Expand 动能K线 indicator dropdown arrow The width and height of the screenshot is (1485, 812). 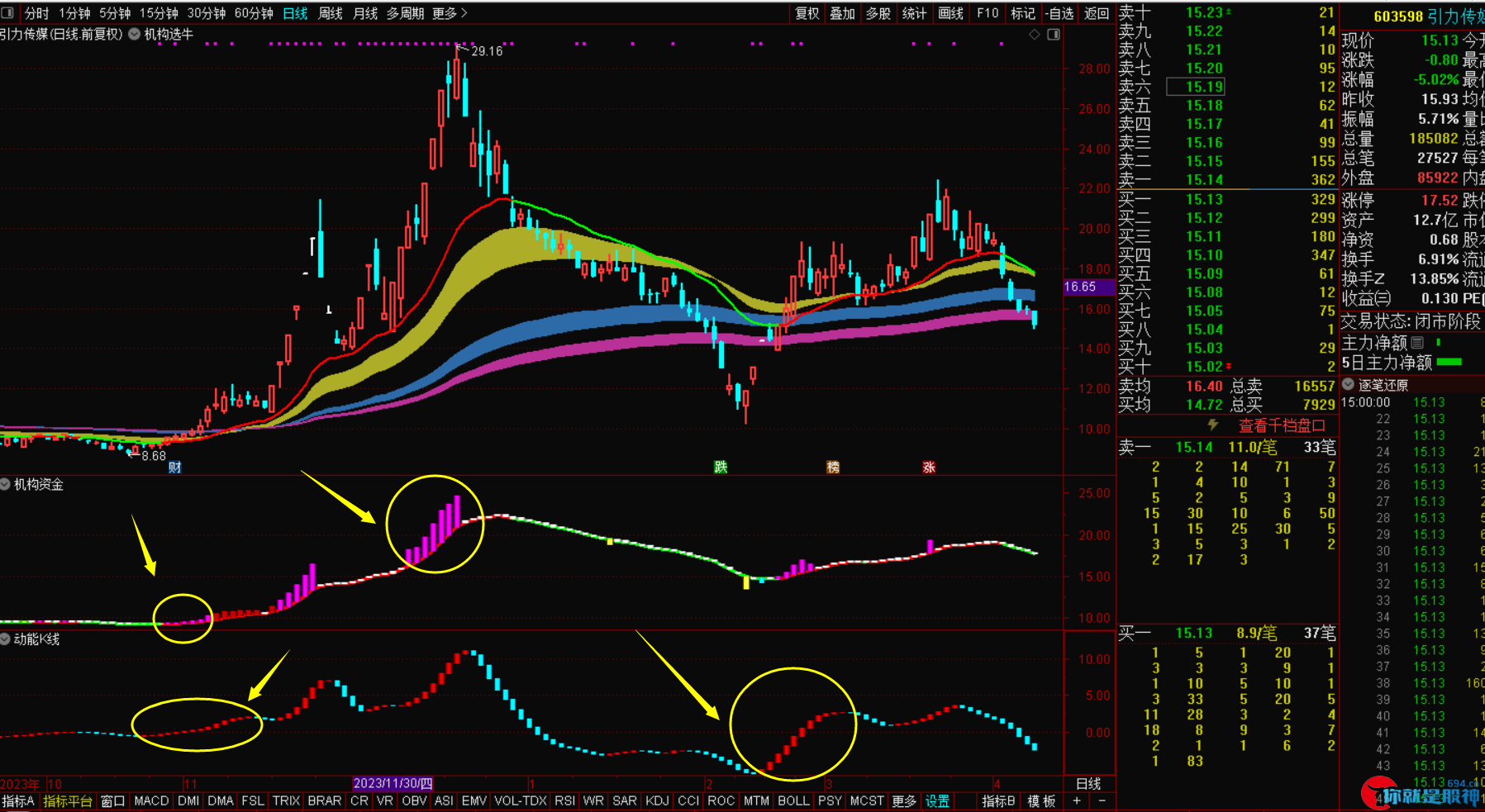[x=5, y=639]
